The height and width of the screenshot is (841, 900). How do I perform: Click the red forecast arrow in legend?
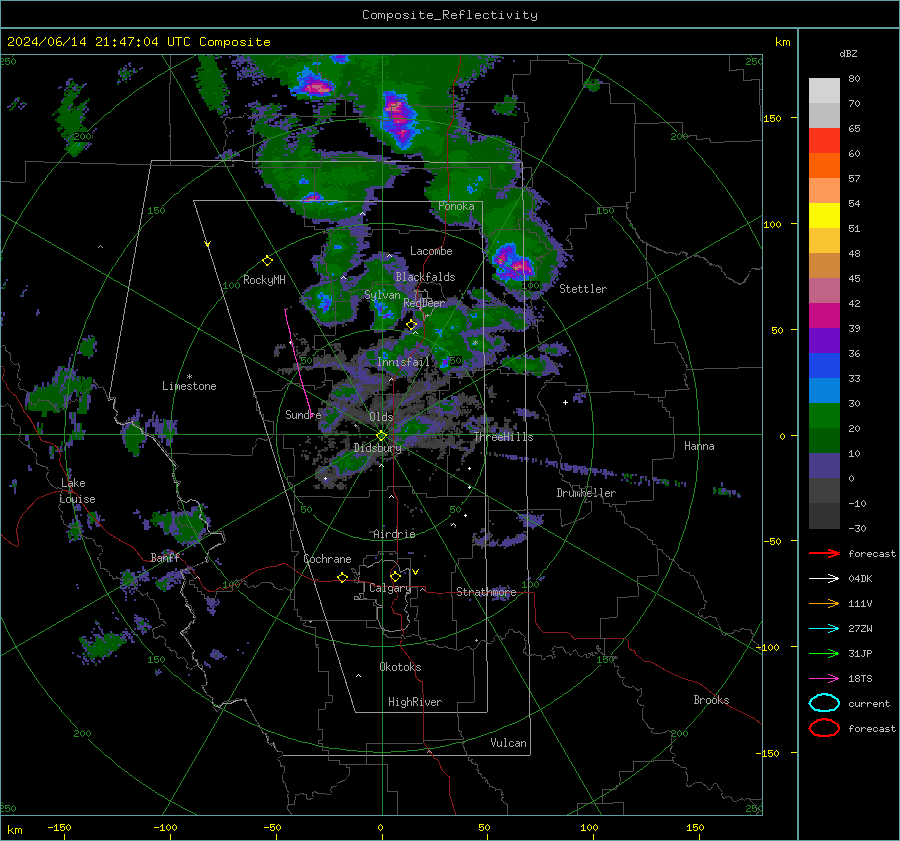pos(824,553)
